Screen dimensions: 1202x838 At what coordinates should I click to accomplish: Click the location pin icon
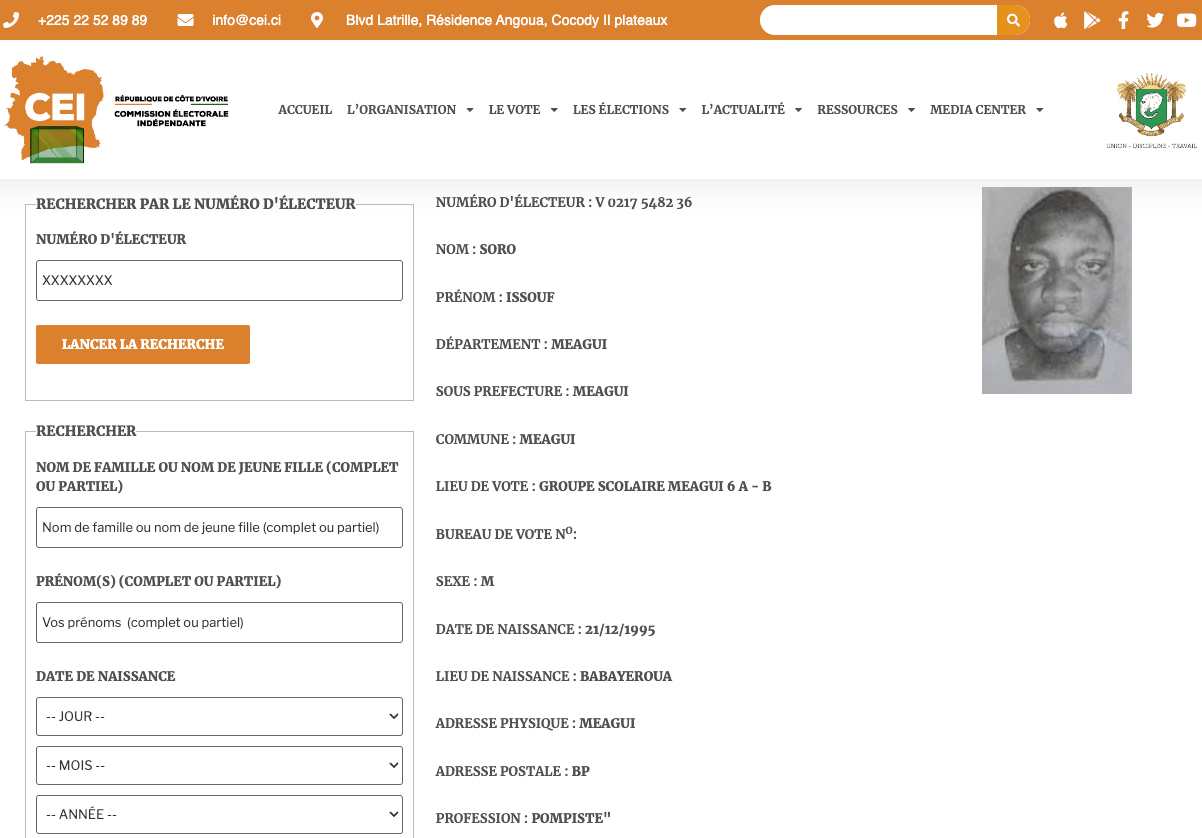[316, 19]
